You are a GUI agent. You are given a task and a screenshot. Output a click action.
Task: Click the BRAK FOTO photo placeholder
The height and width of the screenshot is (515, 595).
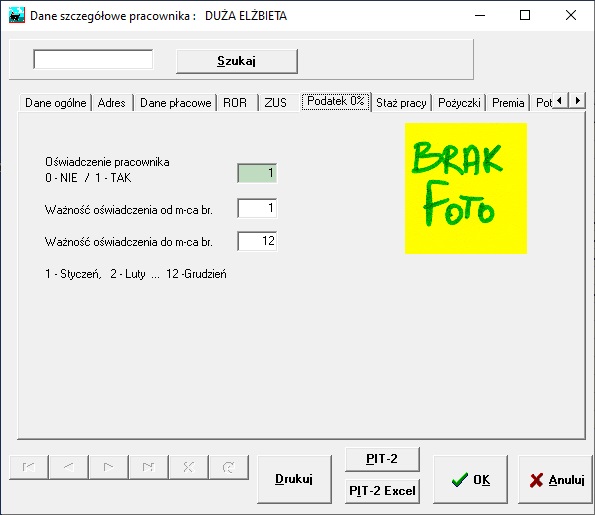coord(466,188)
